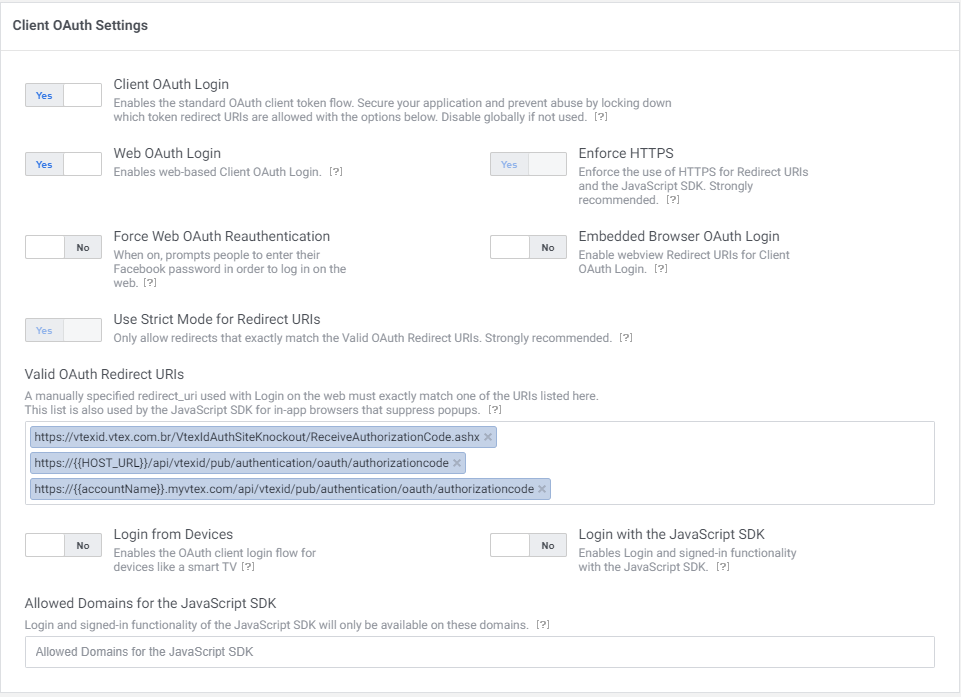
Task: Open help for Valid OAuth Redirect URIs
Action: pyautogui.click(x=494, y=410)
